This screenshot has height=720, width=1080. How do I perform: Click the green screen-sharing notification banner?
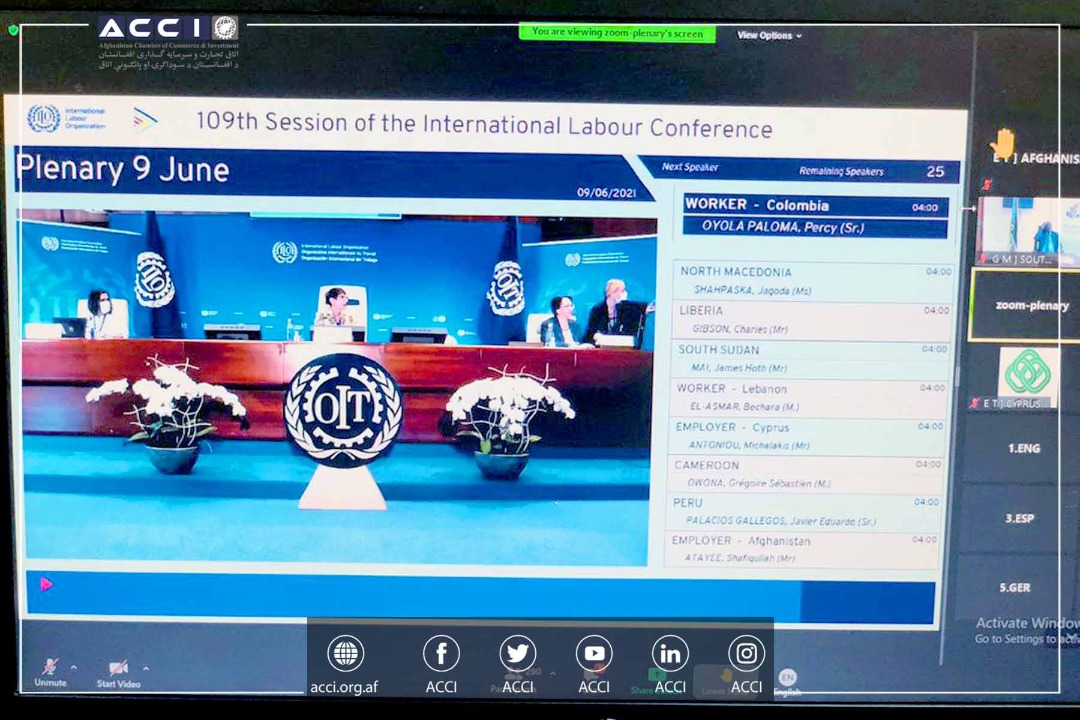tap(617, 32)
